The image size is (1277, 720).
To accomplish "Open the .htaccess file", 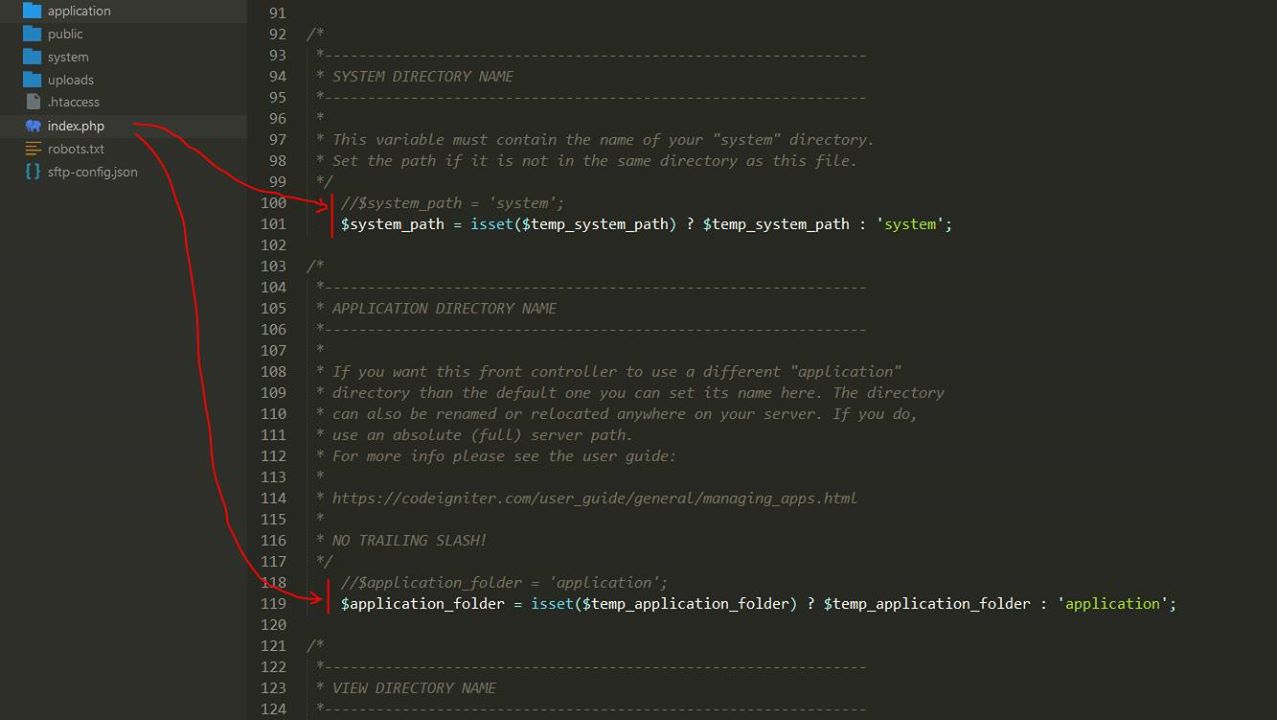I will click(x=73, y=102).
